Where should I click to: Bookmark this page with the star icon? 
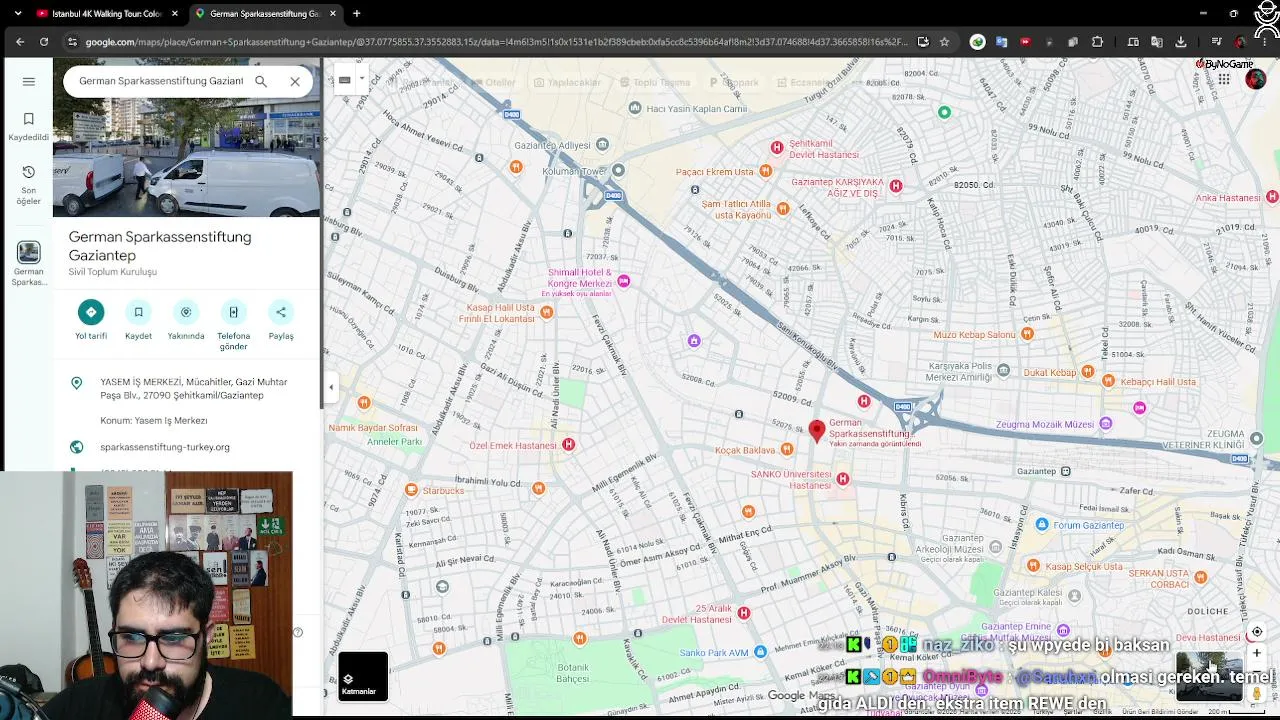tap(944, 42)
